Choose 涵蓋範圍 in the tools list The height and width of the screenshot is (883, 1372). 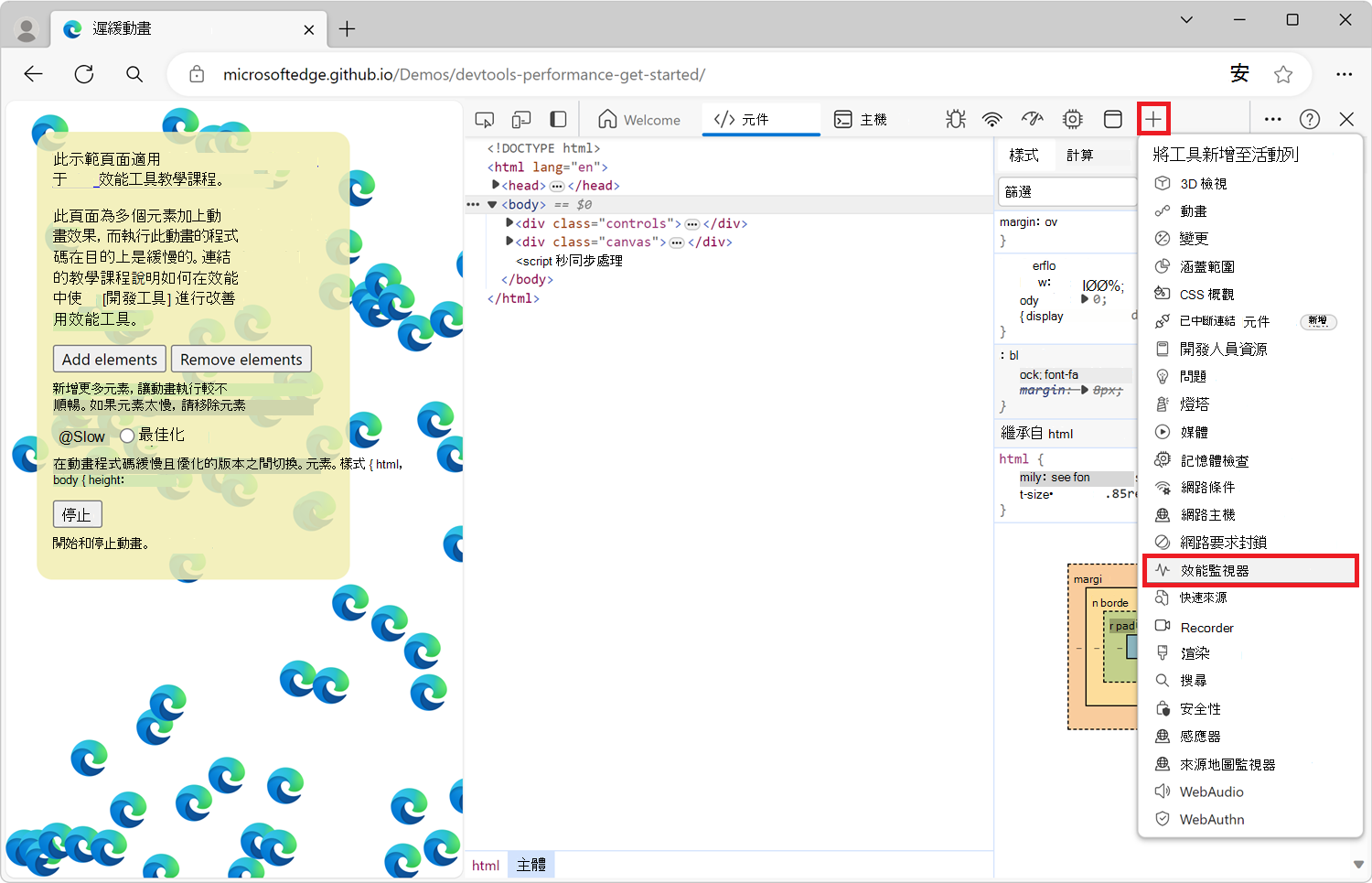pos(1250,266)
